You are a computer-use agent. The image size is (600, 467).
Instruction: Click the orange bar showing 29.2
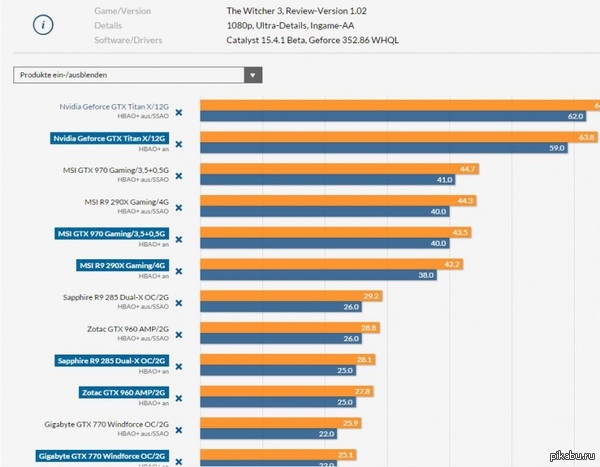click(x=291, y=296)
